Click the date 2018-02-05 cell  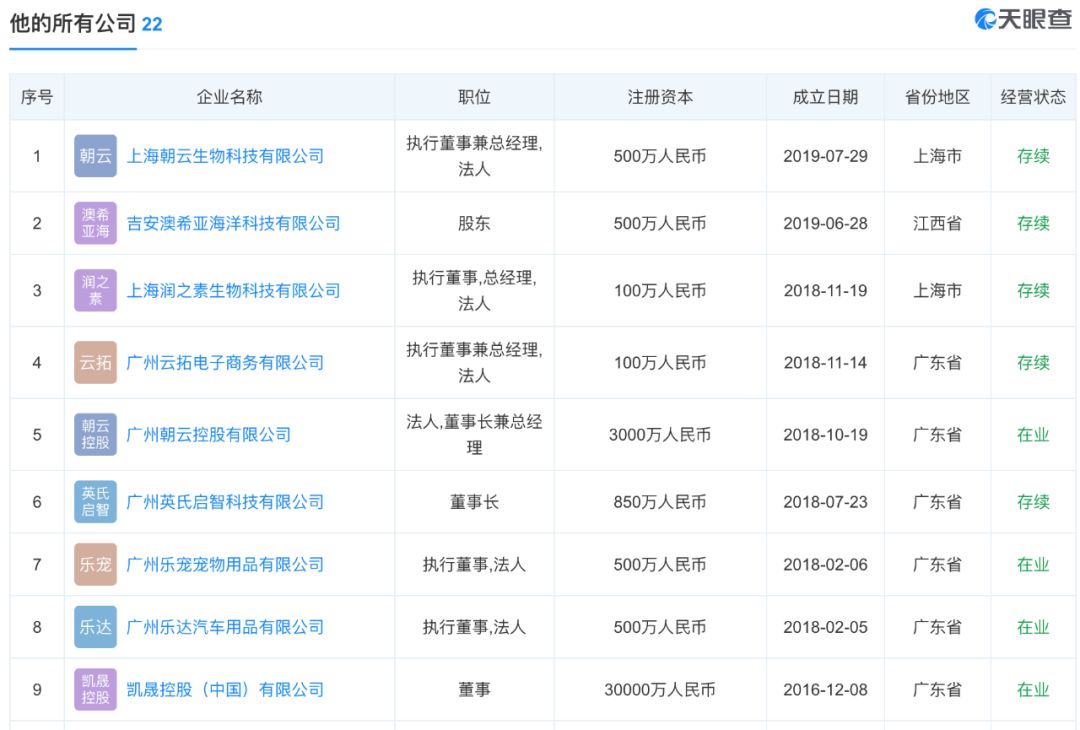825,627
